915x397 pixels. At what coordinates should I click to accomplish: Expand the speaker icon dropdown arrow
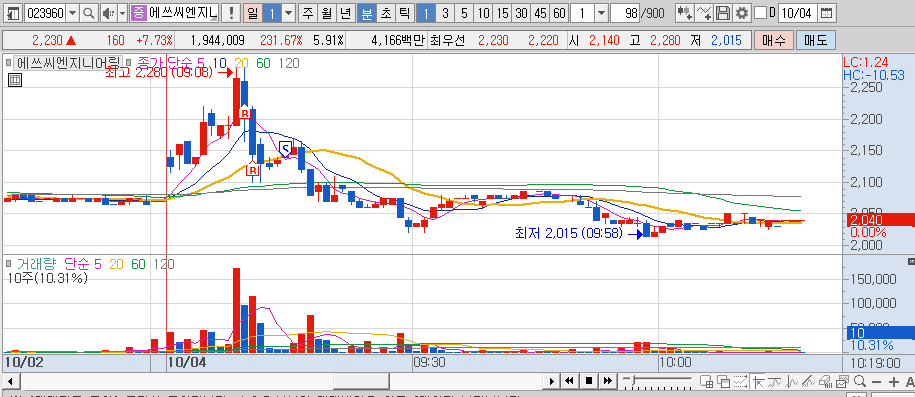click(122, 12)
